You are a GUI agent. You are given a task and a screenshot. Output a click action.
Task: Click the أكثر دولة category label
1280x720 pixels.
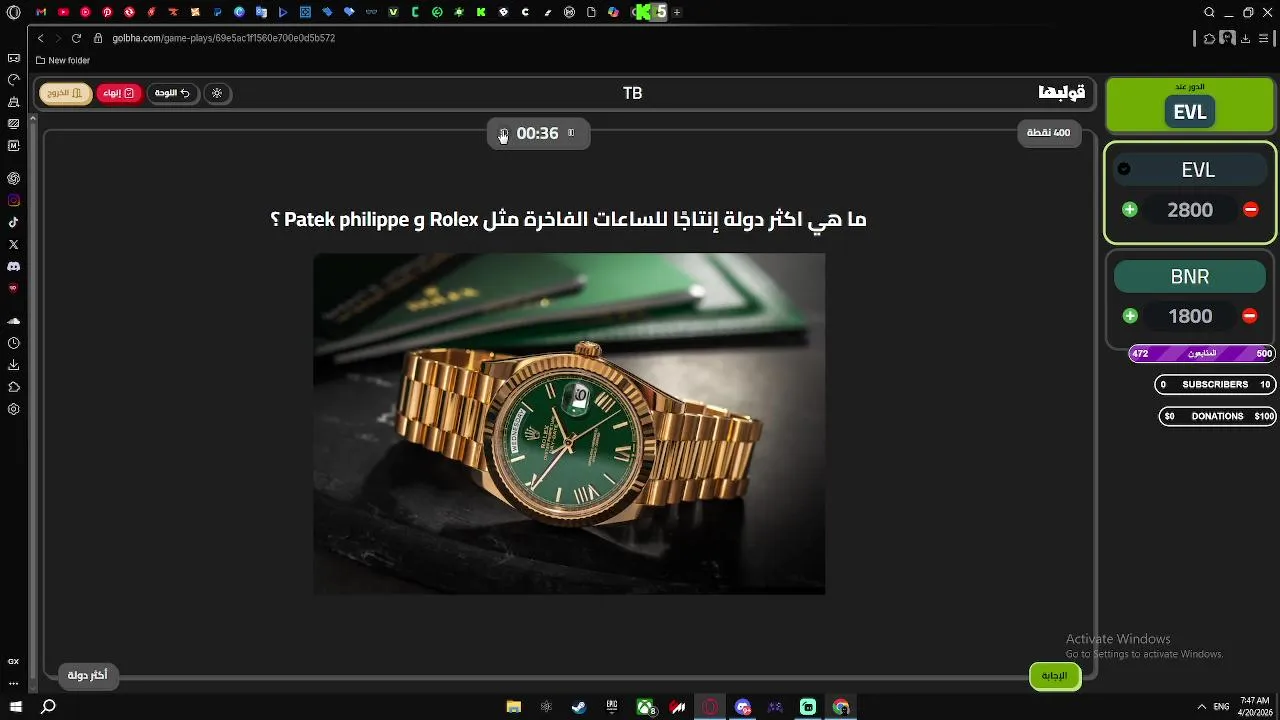[87, 675]
